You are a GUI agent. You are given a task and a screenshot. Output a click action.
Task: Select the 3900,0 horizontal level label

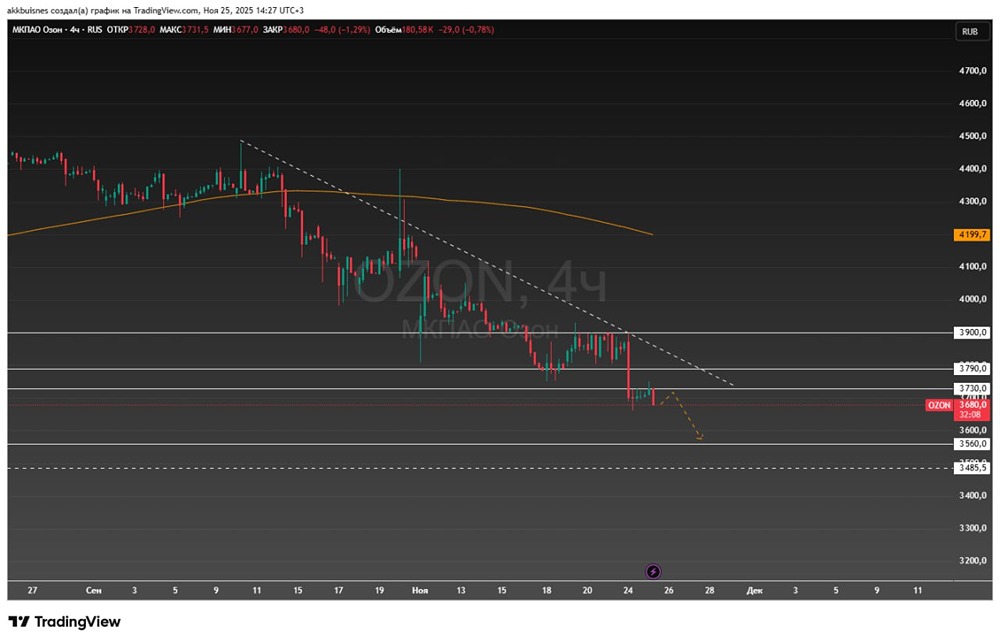(x=971, y=332)
